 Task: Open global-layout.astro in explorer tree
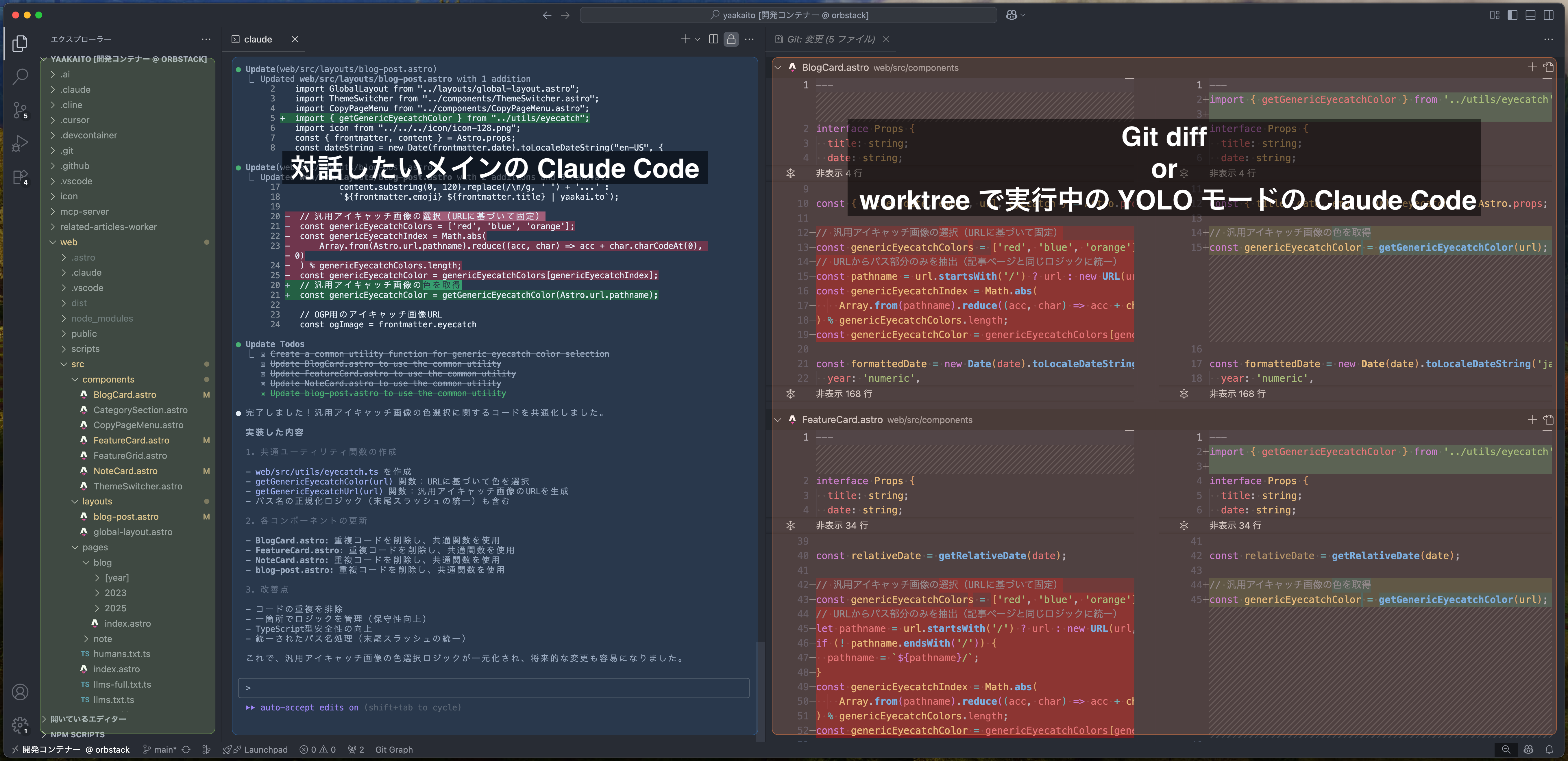click(x=133, y=532)
